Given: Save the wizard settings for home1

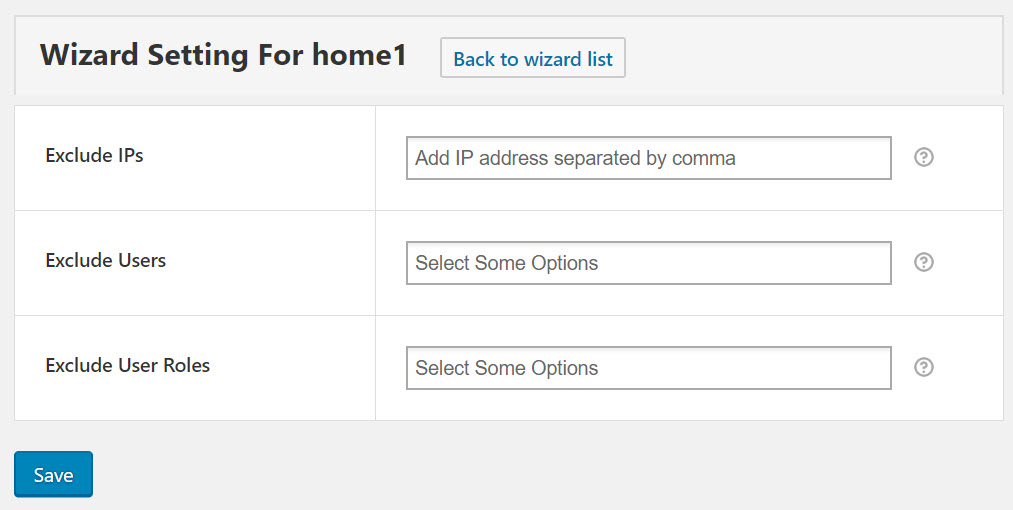Looking at the screenshot, I should (x=54, y=474).
